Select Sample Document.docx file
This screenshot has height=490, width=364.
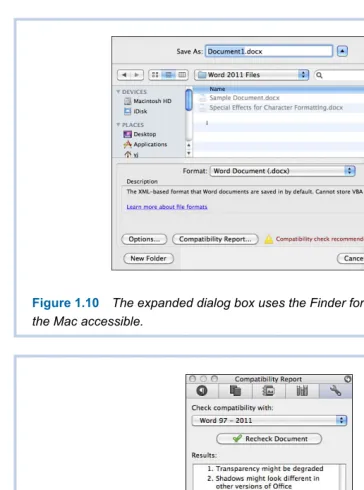pyautogui.click(x=239, y=98)
